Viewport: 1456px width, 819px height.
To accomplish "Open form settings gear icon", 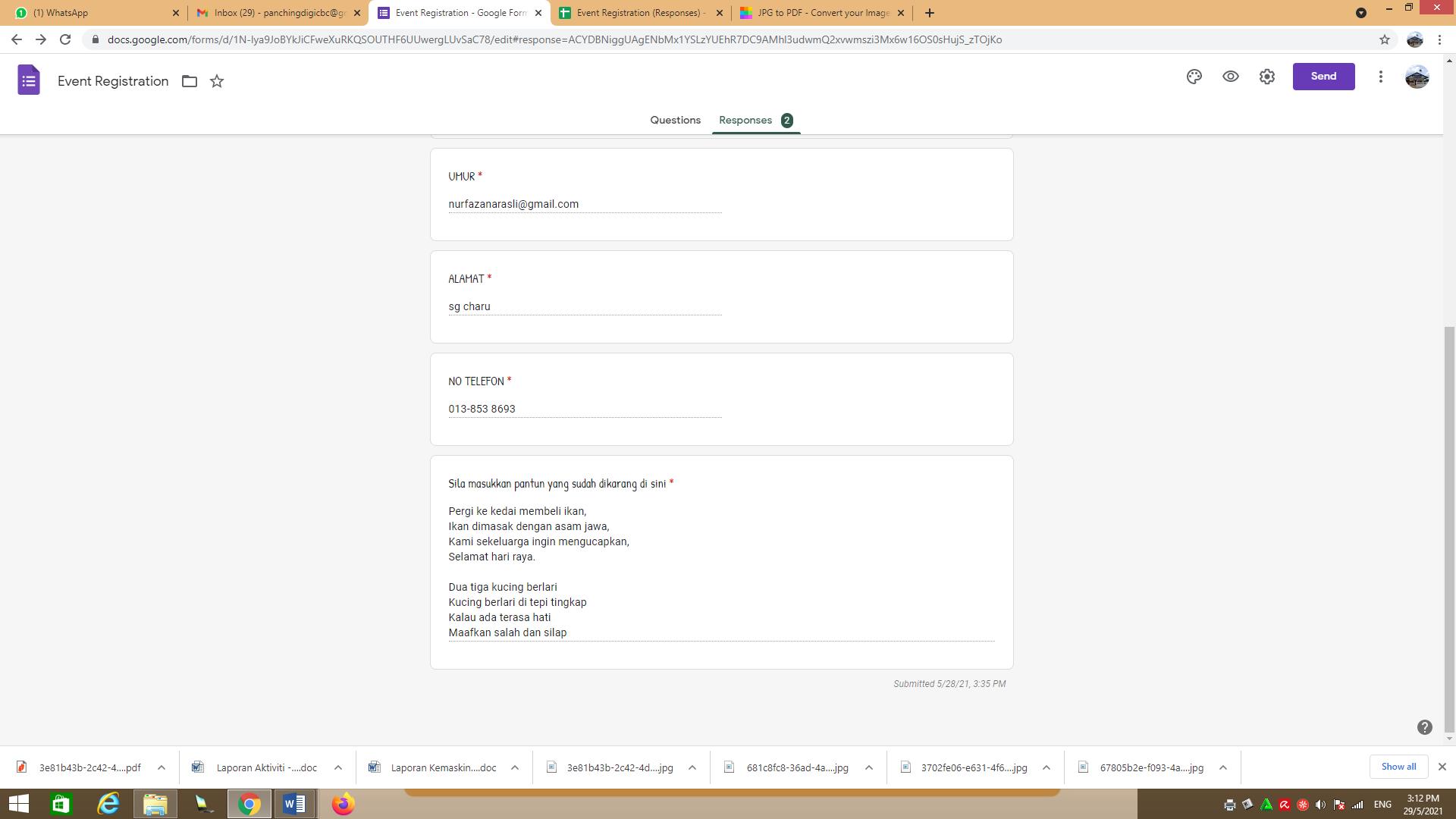I will click(x=1267, y=77).
